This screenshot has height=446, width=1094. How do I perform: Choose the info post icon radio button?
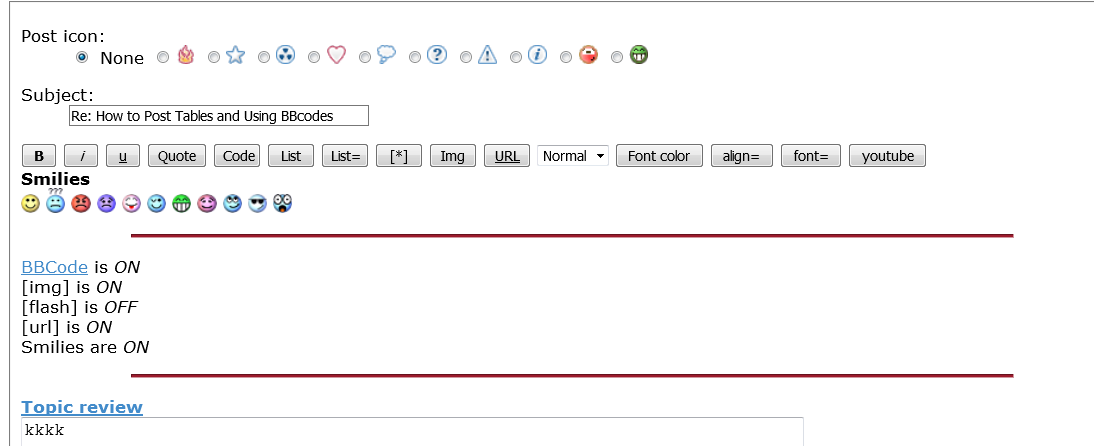point(516,57)
